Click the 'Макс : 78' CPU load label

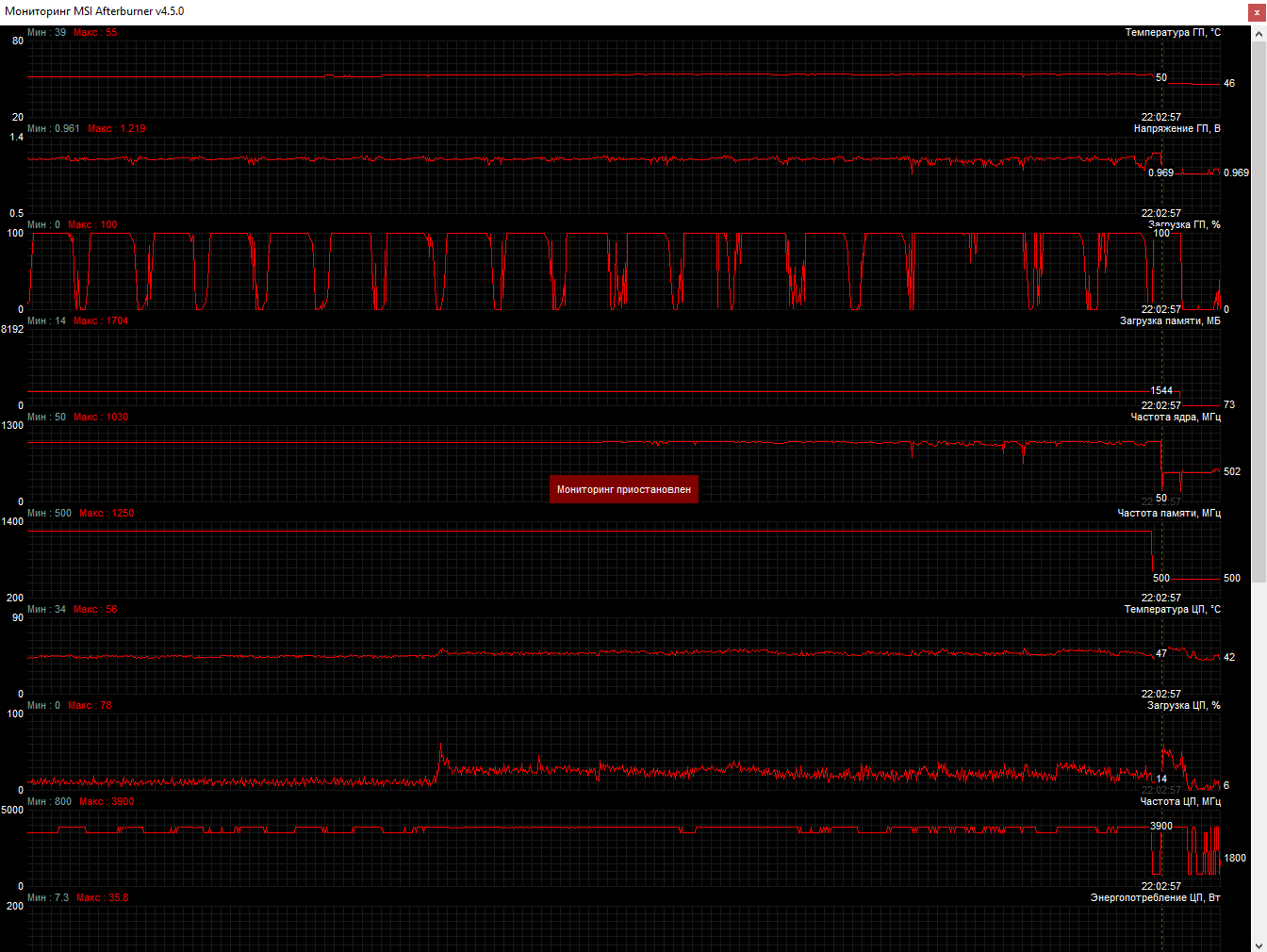(90, 705)
